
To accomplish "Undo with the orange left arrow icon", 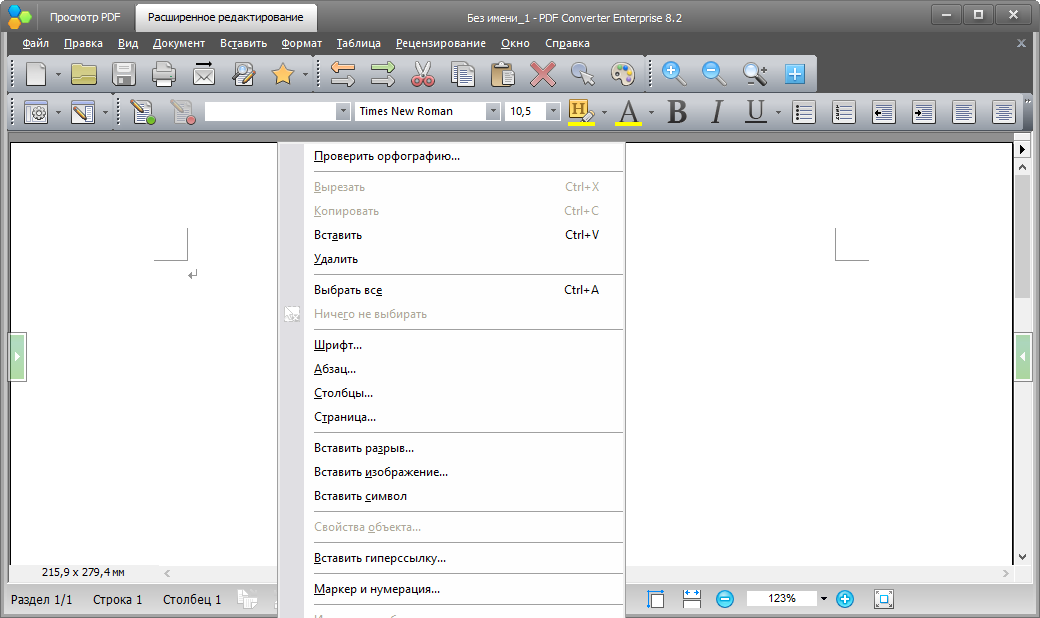I will 343,74.
